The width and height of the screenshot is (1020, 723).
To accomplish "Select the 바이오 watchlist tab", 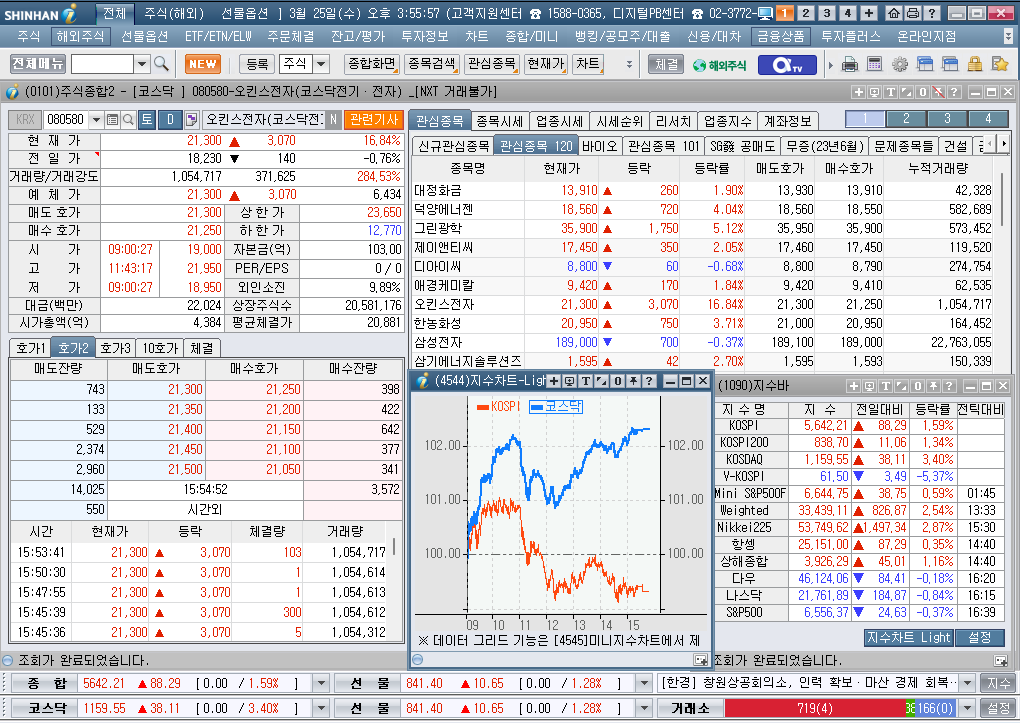I will click(x=599, y=146).
